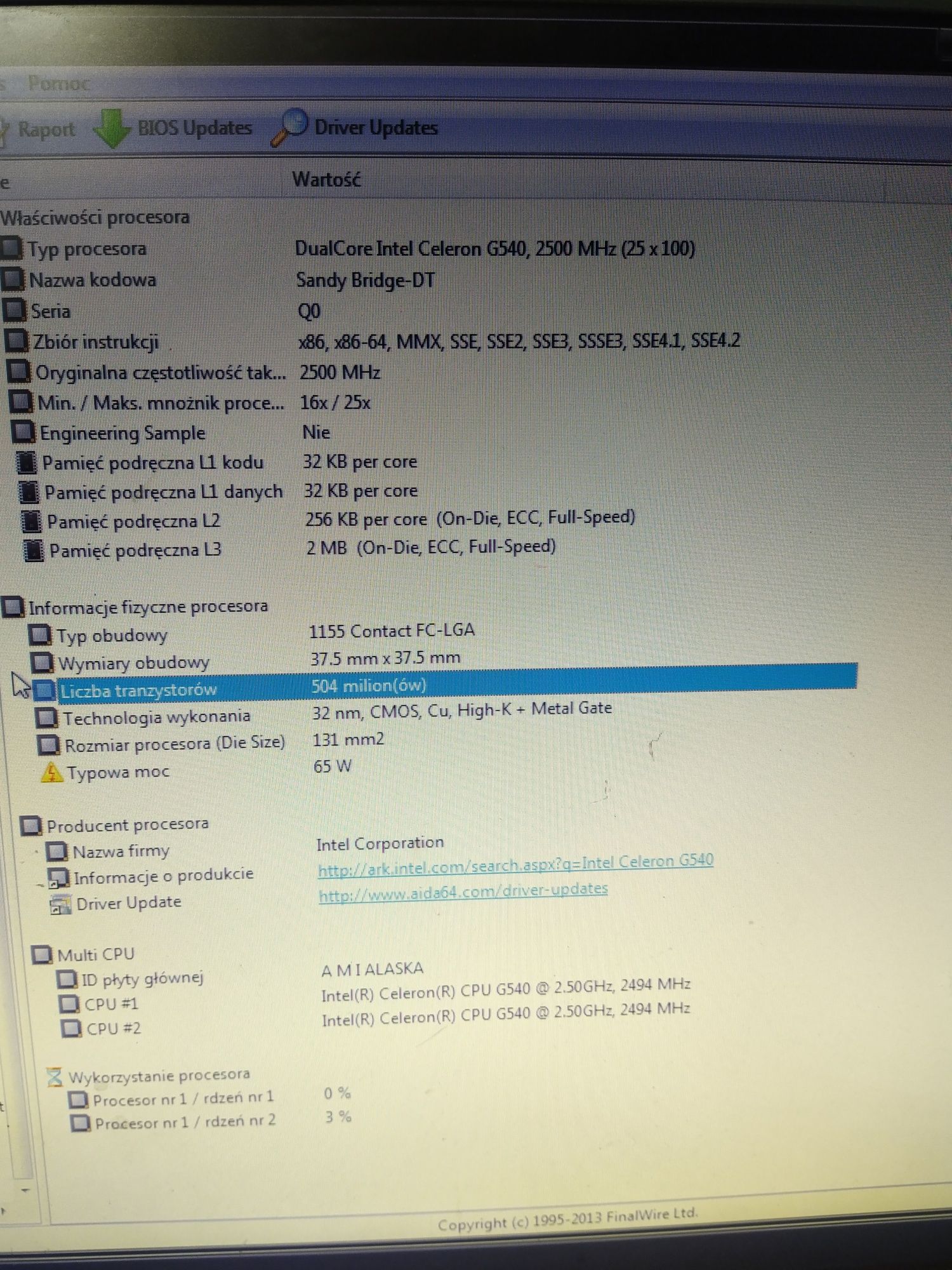This screenshot has width=952, height=1270.
Task: Click the Driver Updates magnifier icon
Action: click(289, 126)
